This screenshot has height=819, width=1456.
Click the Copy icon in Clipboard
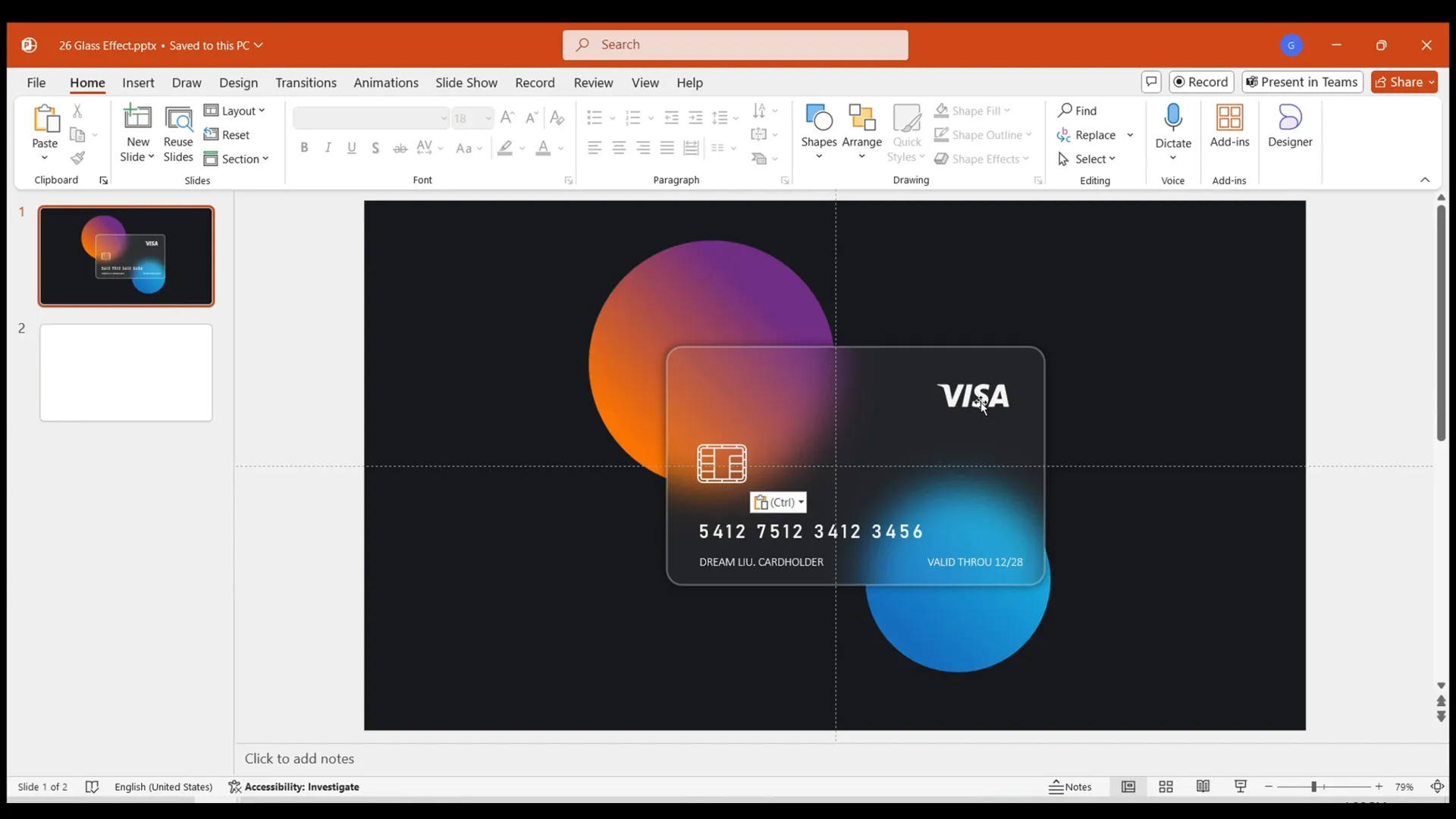(x=77, y=135)
